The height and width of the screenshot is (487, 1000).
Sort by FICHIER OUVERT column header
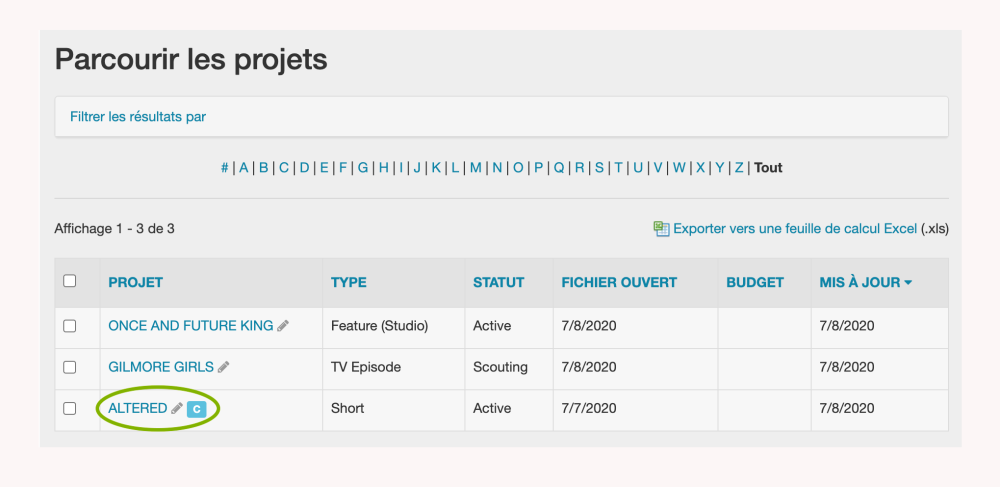coord(619,283)
